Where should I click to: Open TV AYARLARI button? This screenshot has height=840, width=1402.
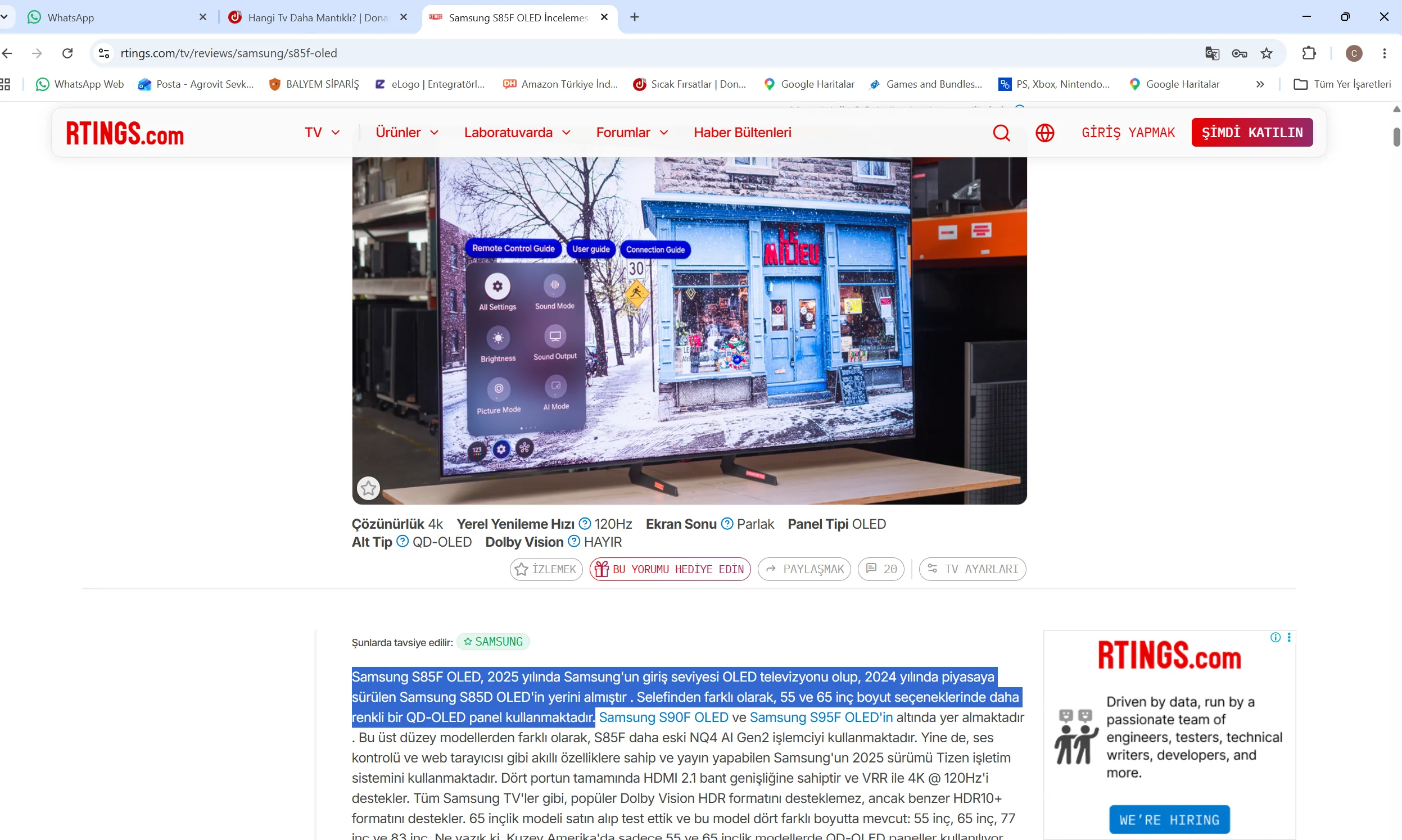coord(972,569)
